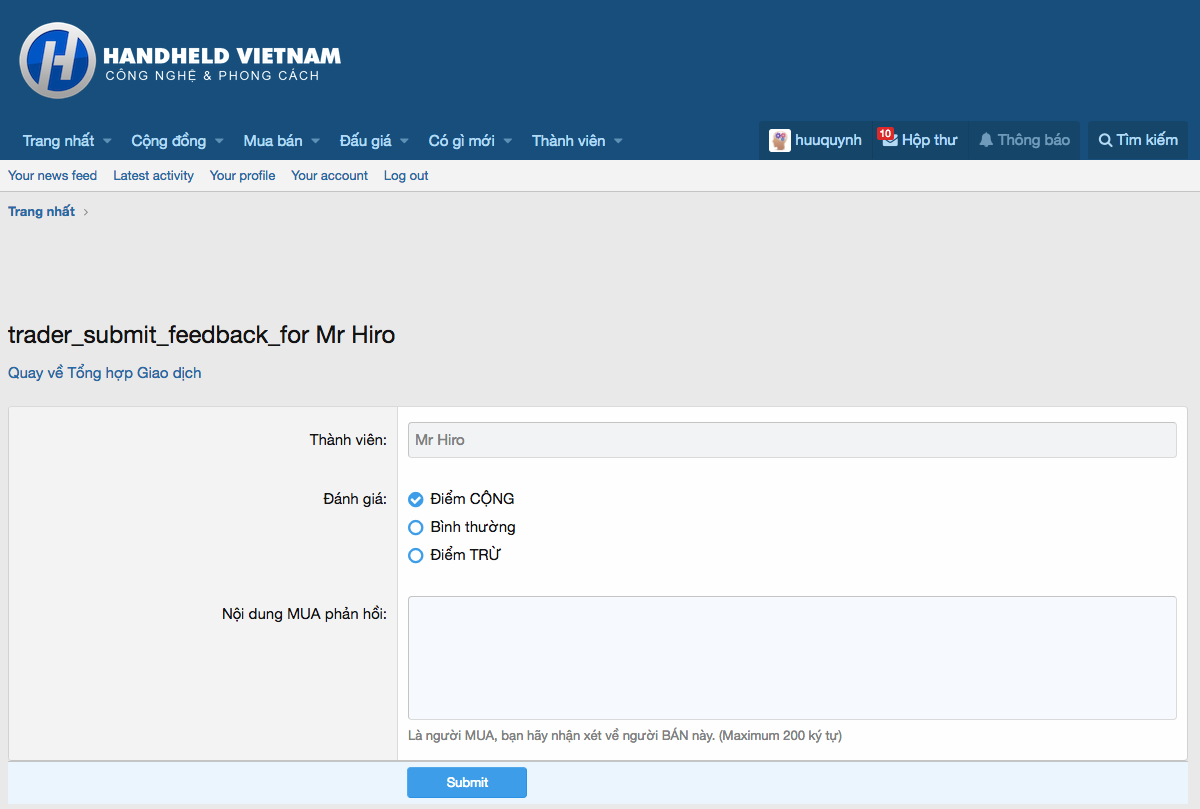Image resolution: width=1200 pixels, height=809 pixels.
Task: Expand the Cộng đồng dropdown arrow
Action: (219, 141)
